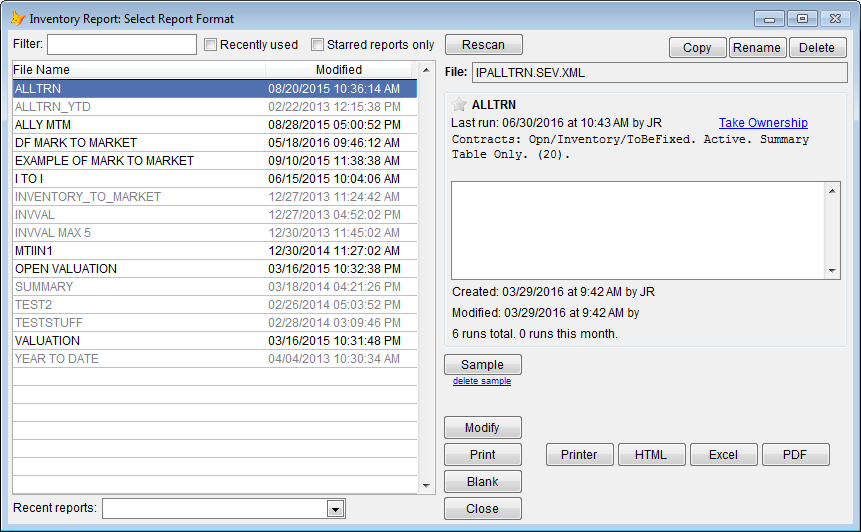Select the I TO I report
Viewport: 861px width, 532px height.
pyautogui.click(x=215, y=178)
